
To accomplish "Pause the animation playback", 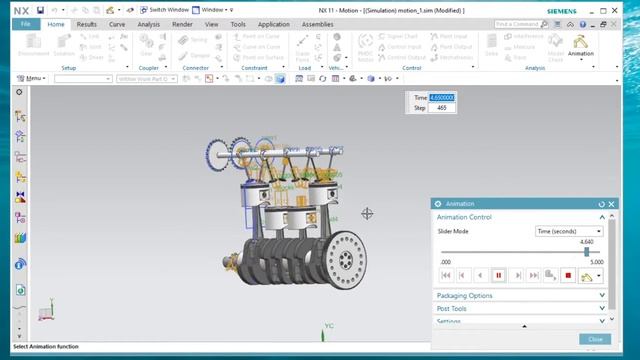I will (x=498, y=276).
